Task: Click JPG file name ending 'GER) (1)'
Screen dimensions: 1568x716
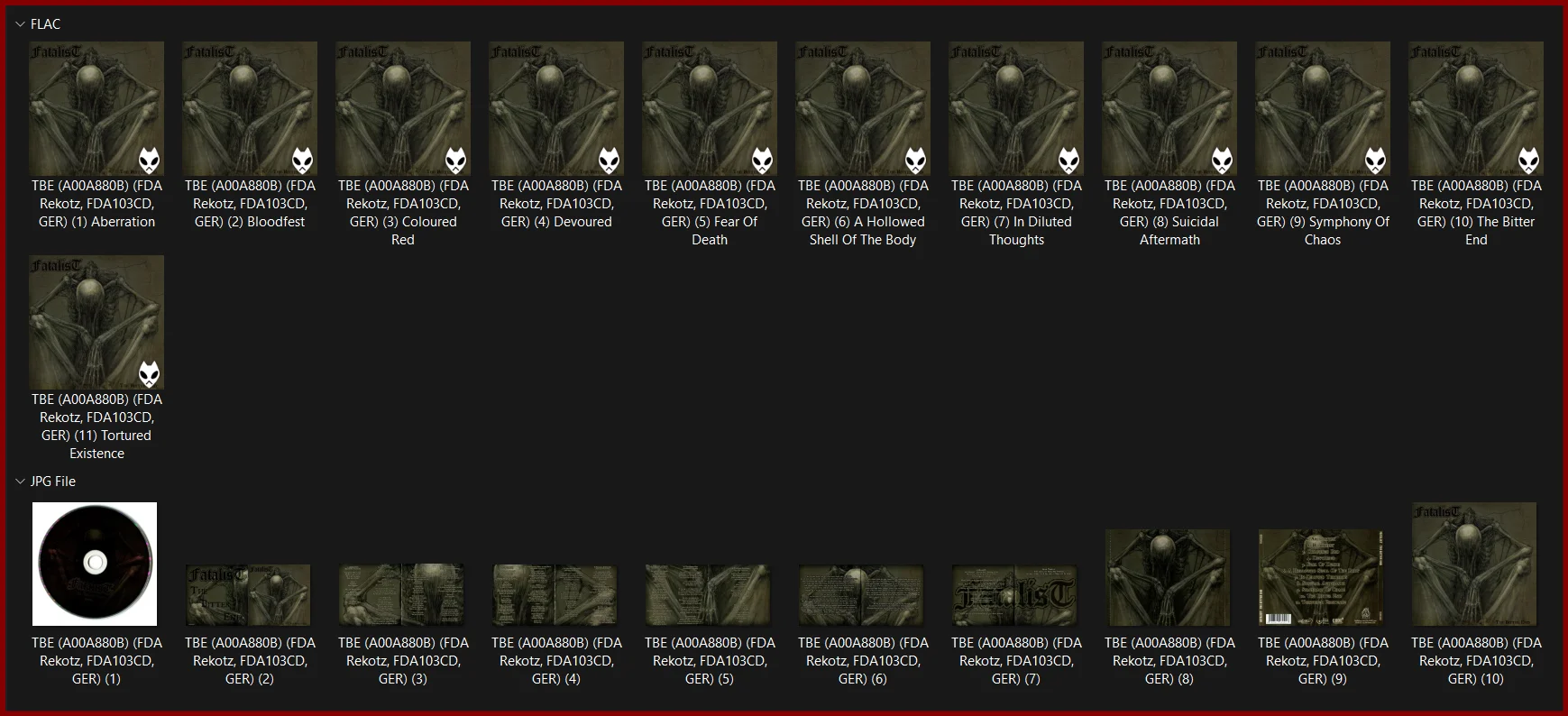Action: point(96,661)
